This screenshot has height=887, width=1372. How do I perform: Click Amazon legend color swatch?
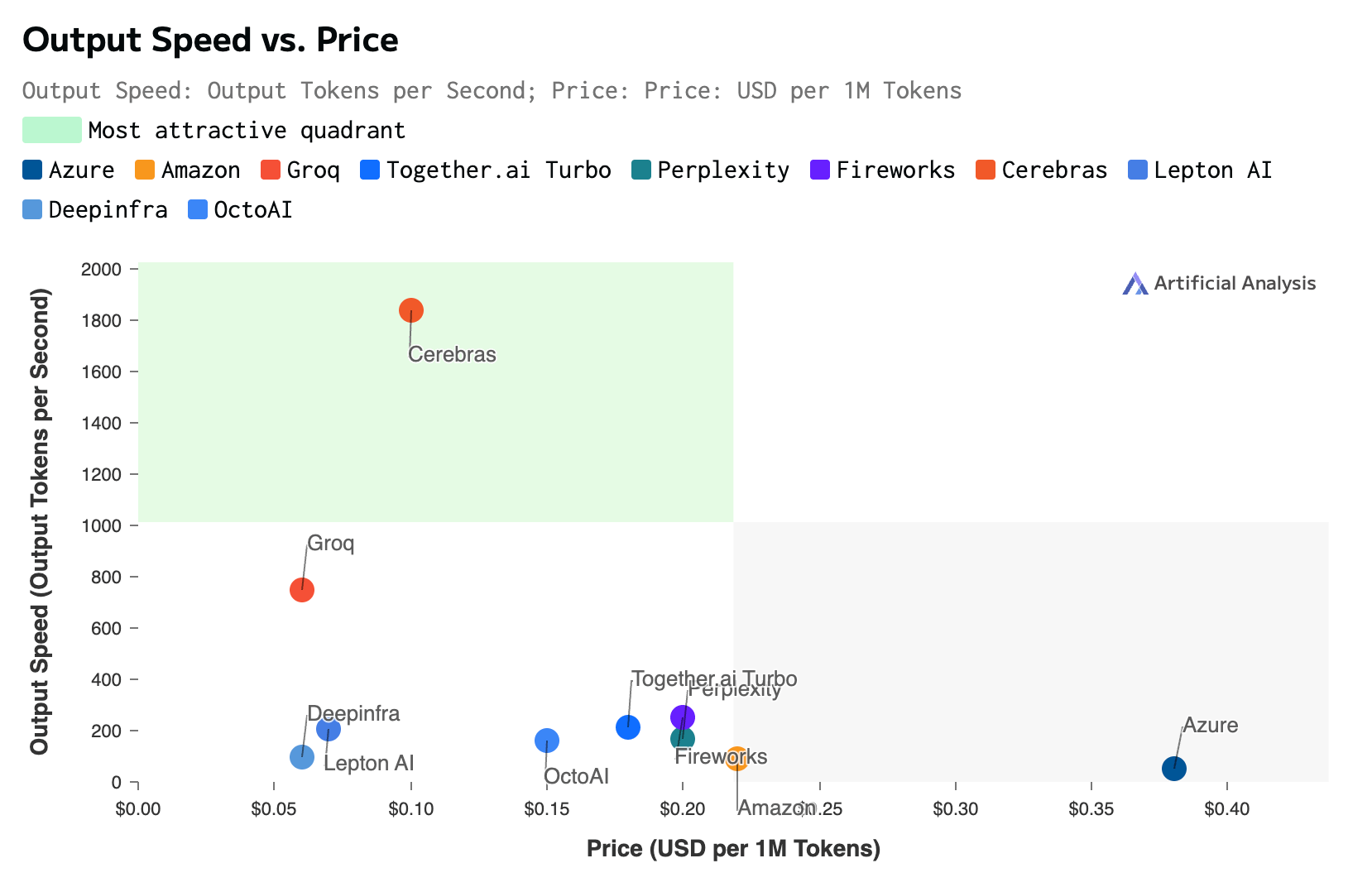click(x=145, y=170)
